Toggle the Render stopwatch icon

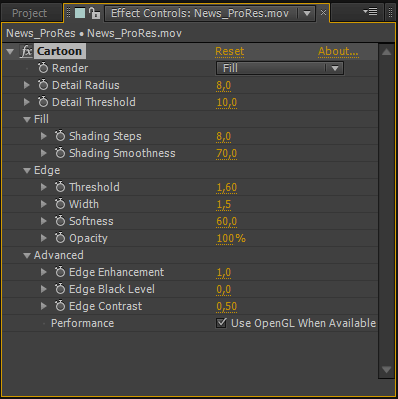coord(43,68)
